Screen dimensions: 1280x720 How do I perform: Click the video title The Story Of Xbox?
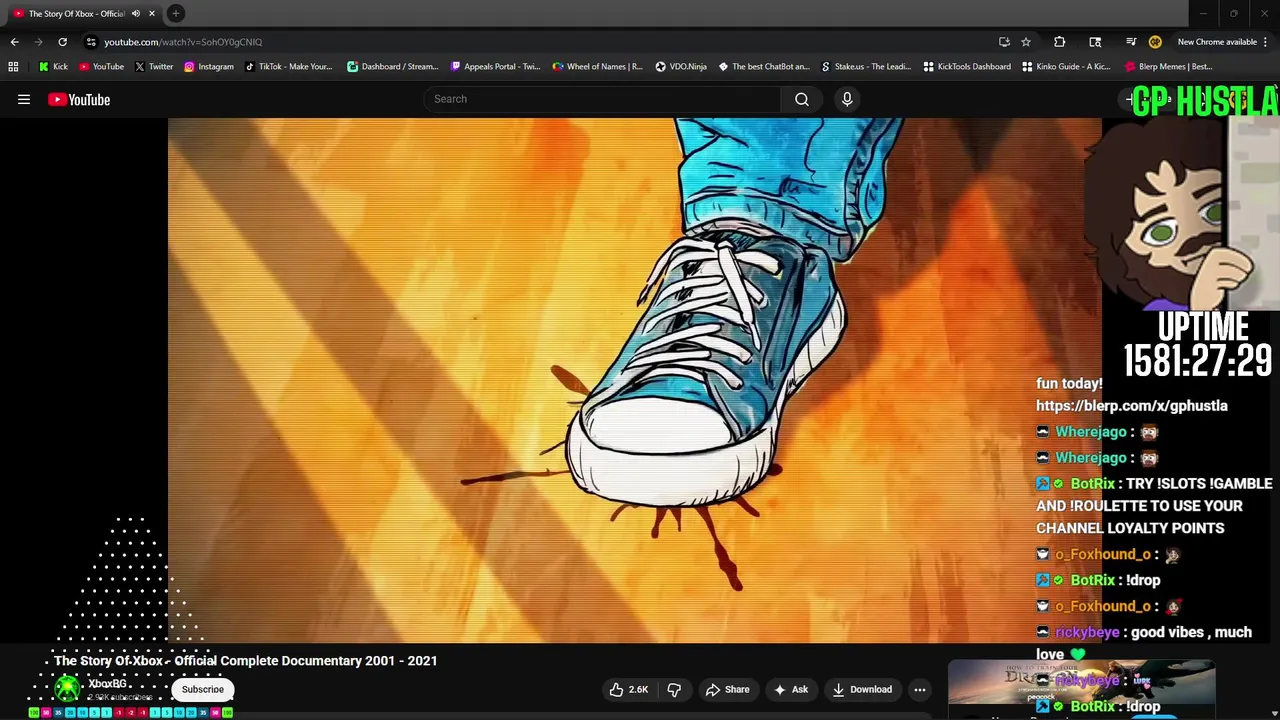246,661
